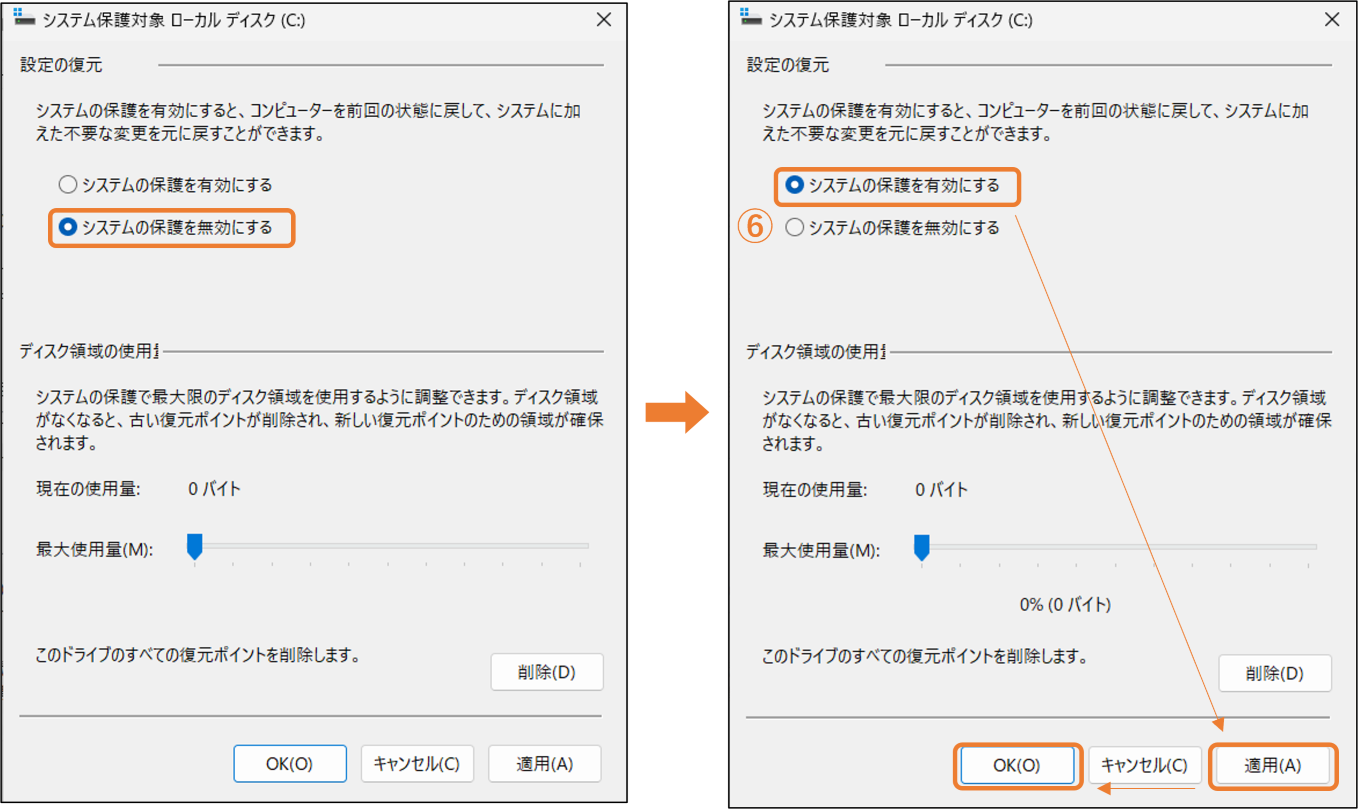Click ディスク領域の使用 heading in right dialog
Viewport: 1358px width, 809px height.
[x=817, y=352]
